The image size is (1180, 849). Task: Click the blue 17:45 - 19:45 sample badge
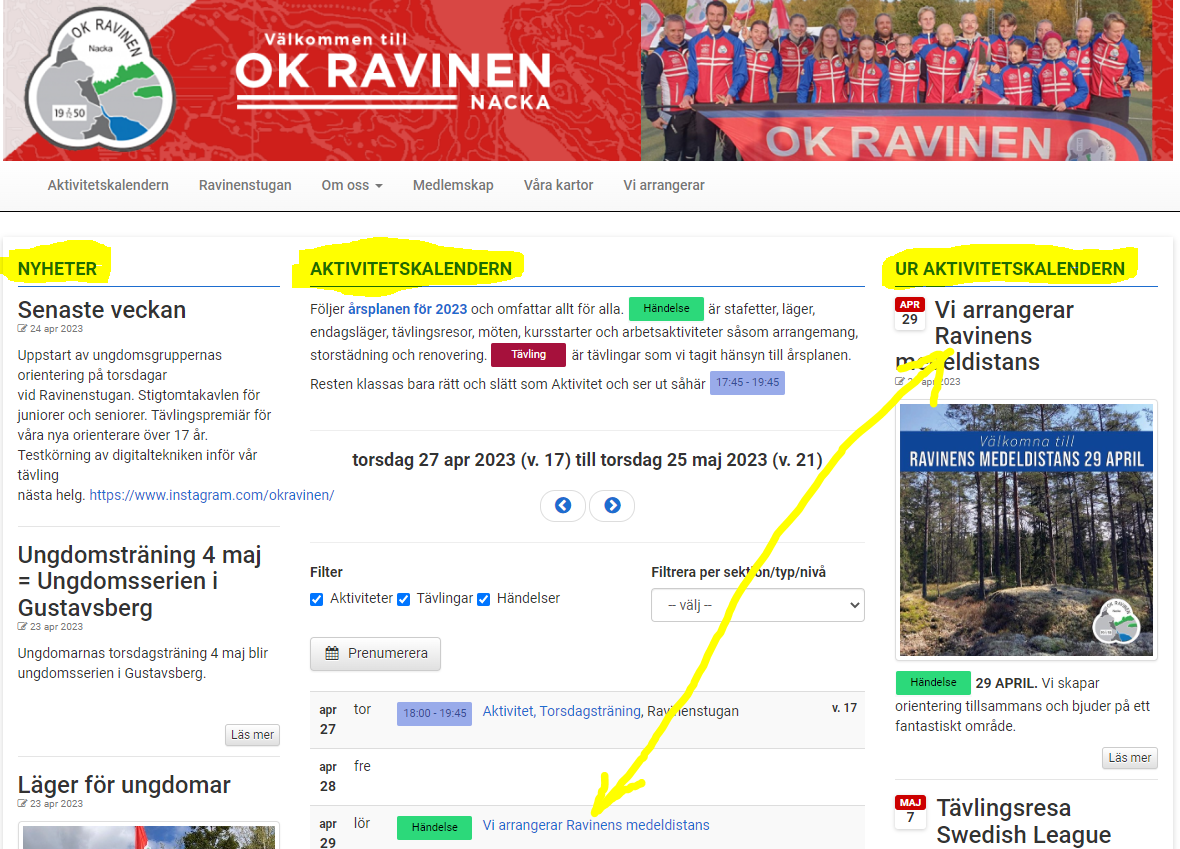(747, 382)
